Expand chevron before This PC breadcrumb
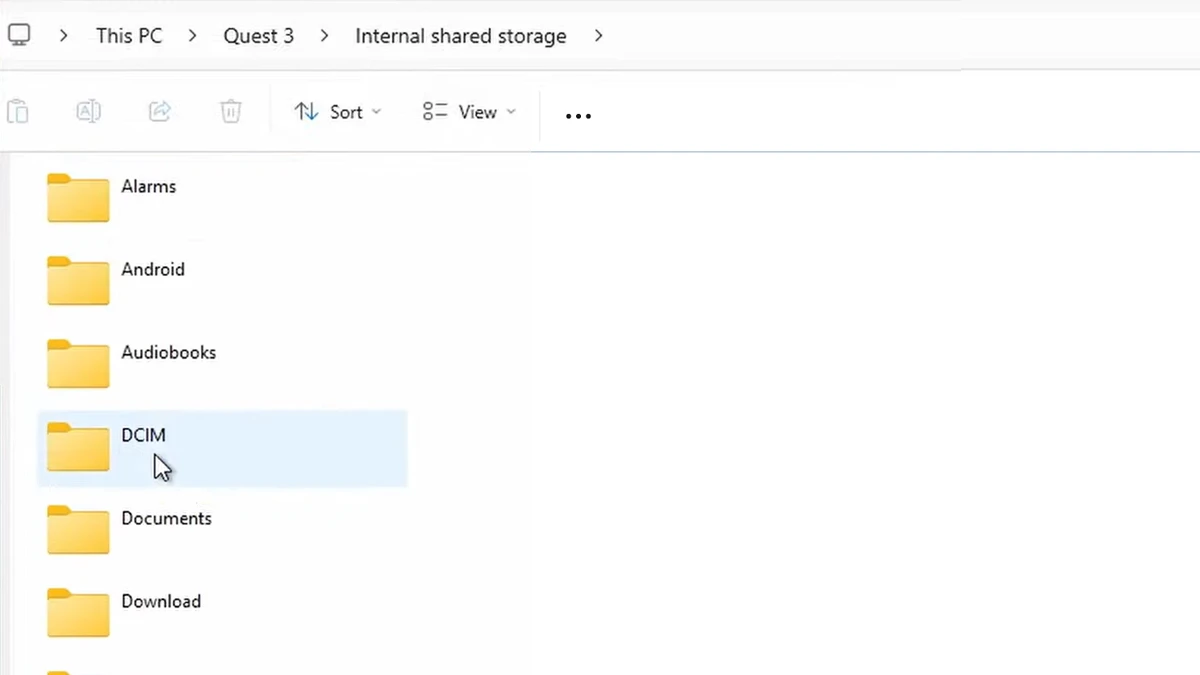The width and height of the screenshot is (1200, 675). tap(64, 36)
